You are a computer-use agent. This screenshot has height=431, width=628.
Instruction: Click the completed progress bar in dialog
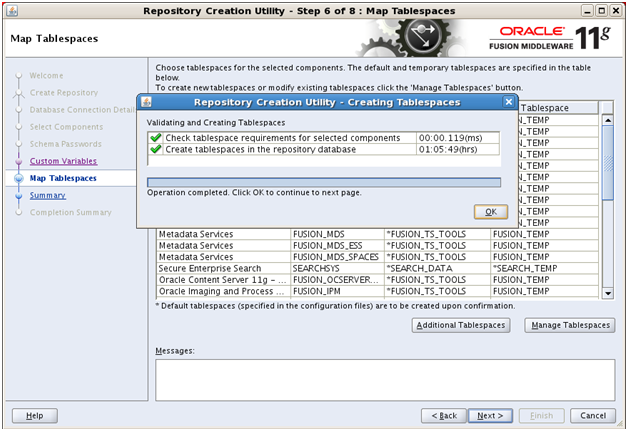(324, 183)
